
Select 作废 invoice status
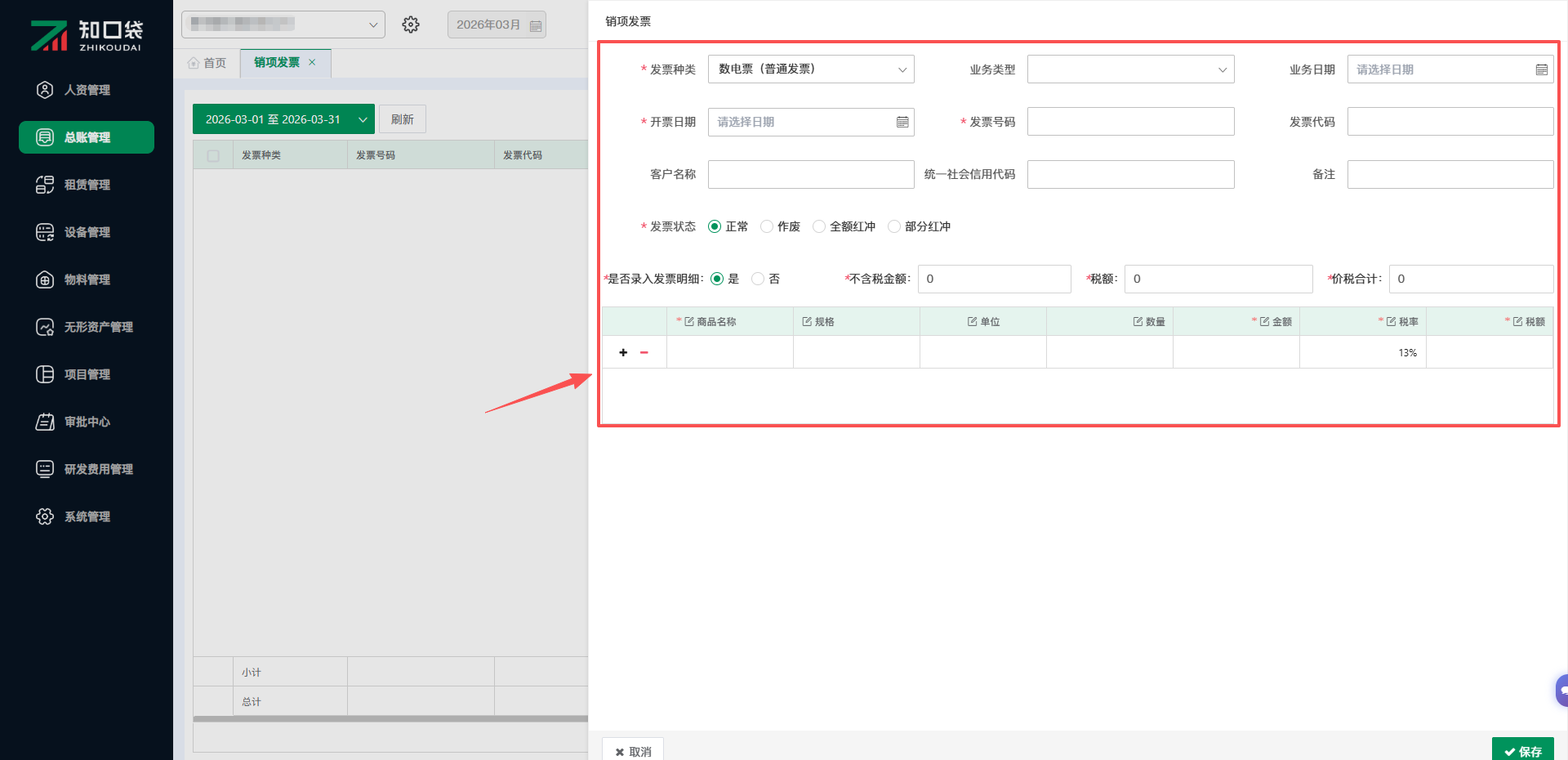767,226
